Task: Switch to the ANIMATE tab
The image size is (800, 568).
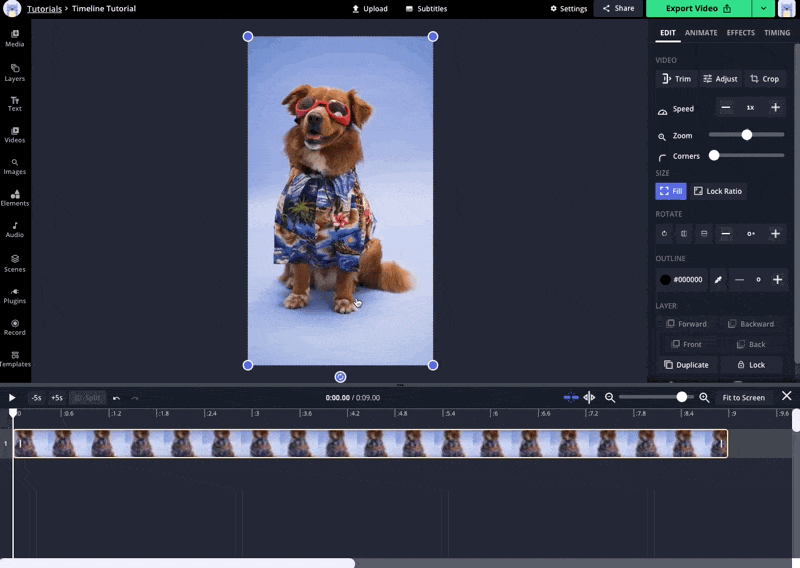Action: coord(701,33)
